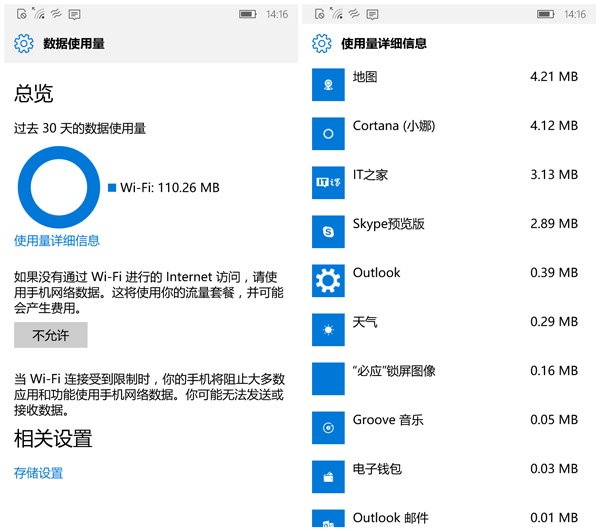This screenshot has height=531, width=600.
Task: Click the blue Wi-Fi usage donut chart
Action: [x=59, y=187]
